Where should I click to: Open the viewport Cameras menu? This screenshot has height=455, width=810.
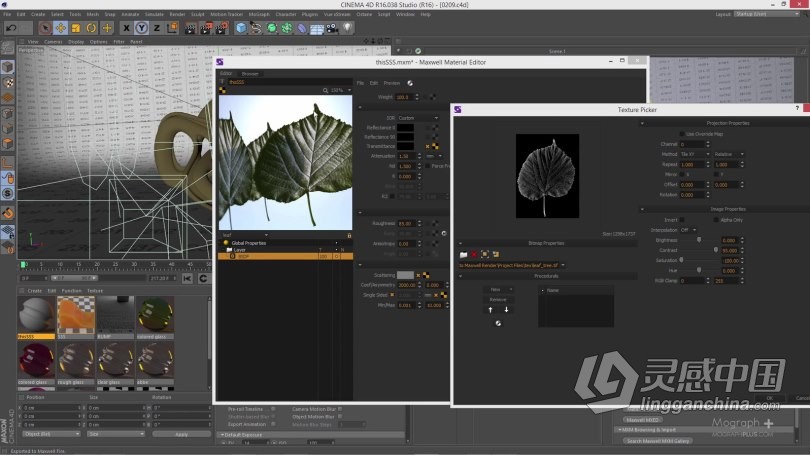click(x=53, y=42)
